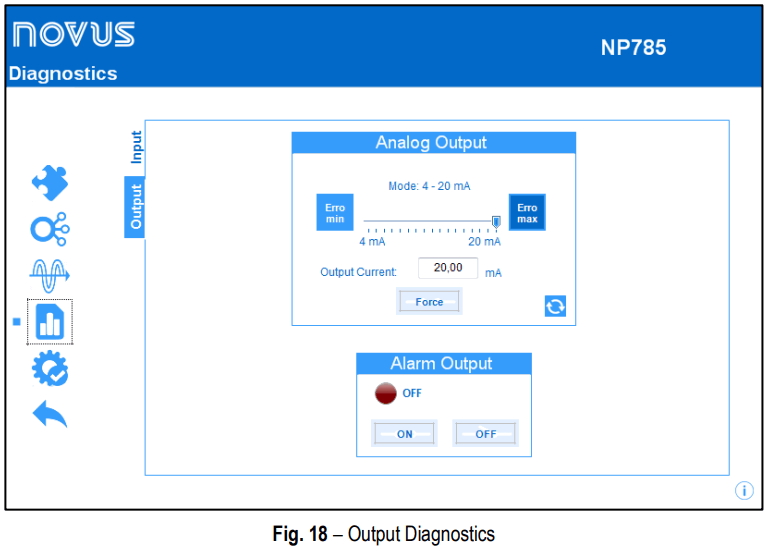Image resolution: width=767 pixels, height=551 pixels.
Task: Click the red alarm status indicator
Action: pyautogui.click(x=385, y=393)
